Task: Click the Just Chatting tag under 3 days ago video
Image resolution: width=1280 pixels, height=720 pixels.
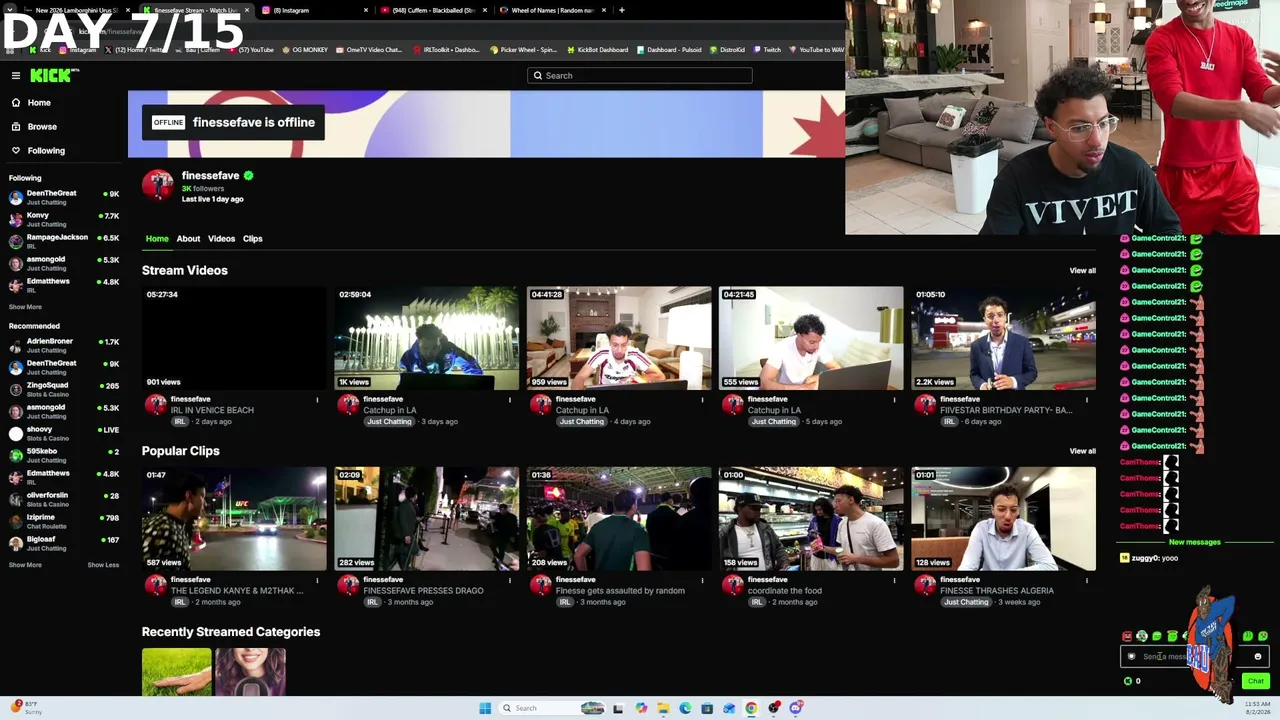Action: [x=389, y=422]
